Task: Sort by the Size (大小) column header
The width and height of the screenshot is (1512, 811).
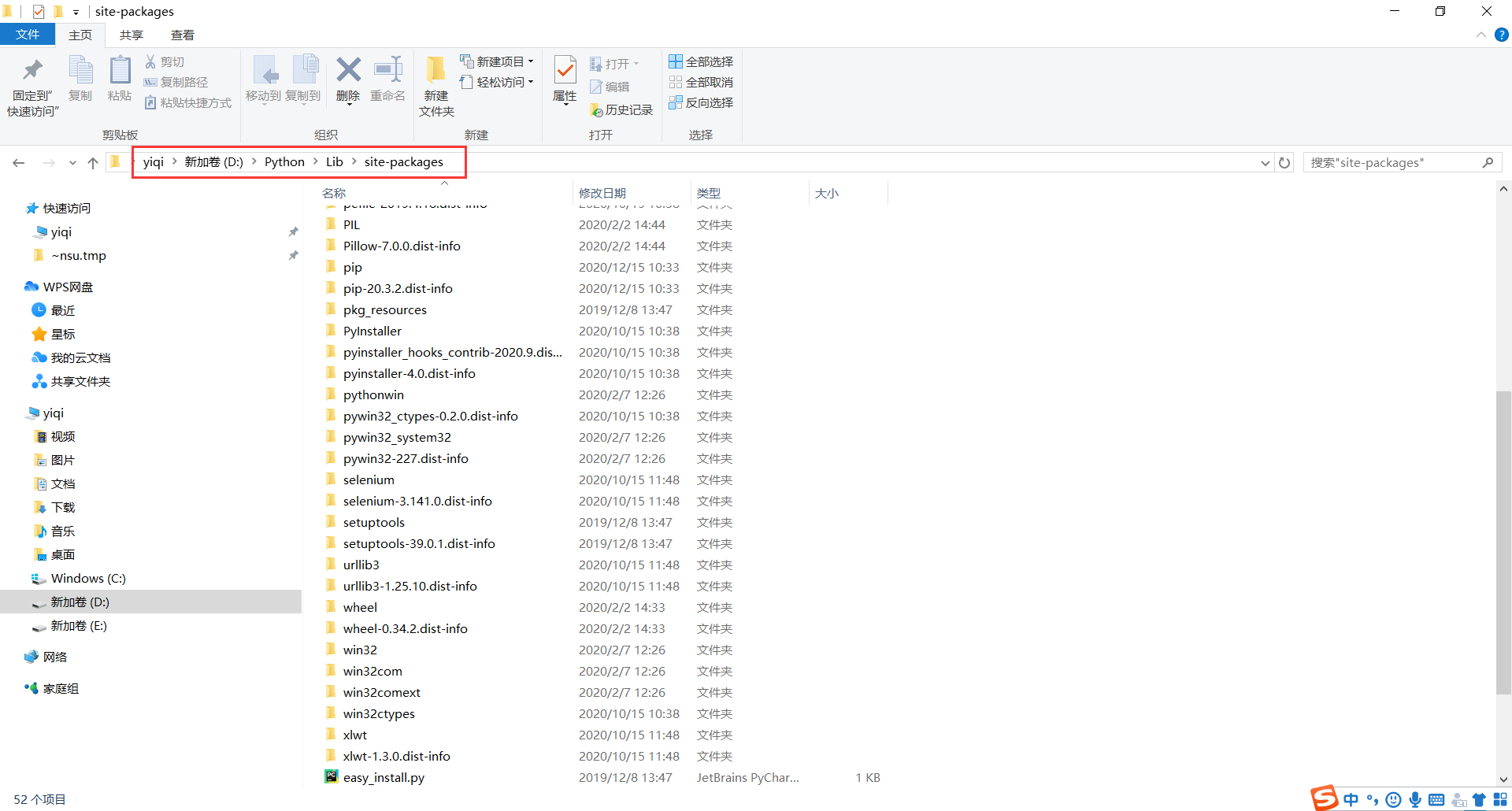Action: (827, 193)
